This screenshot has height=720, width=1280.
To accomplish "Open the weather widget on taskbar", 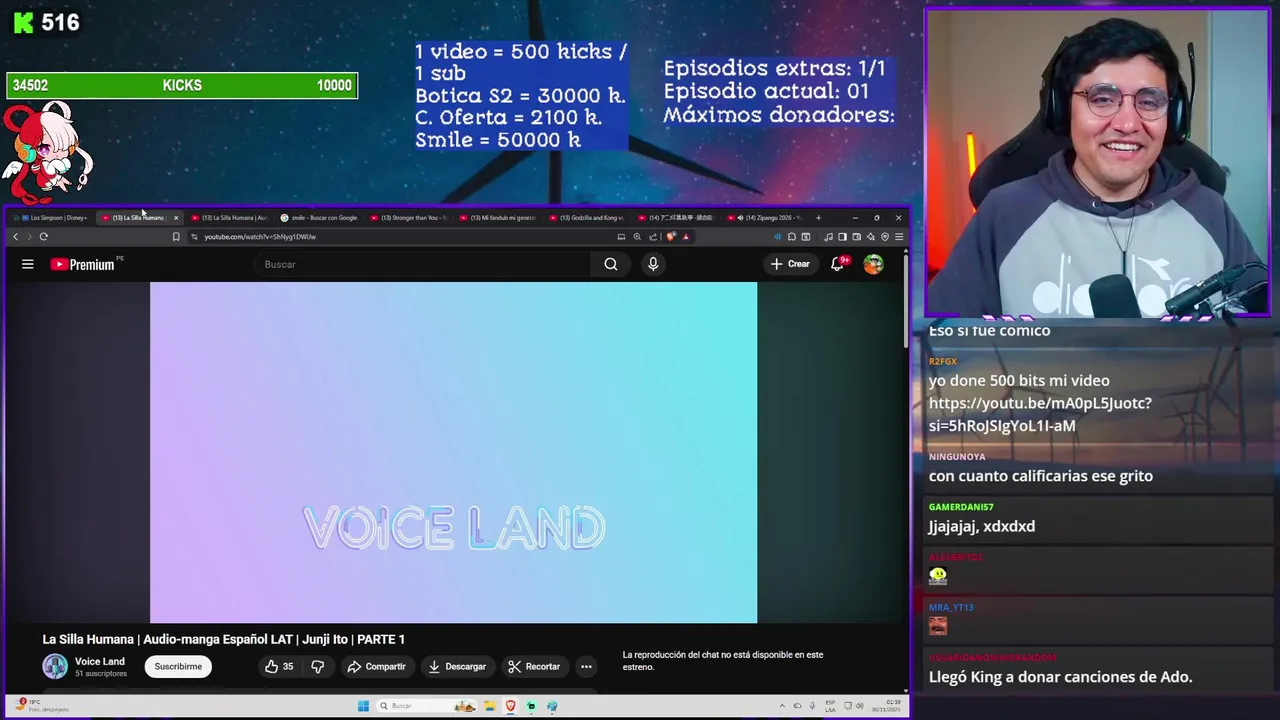I will pos(40,706).
